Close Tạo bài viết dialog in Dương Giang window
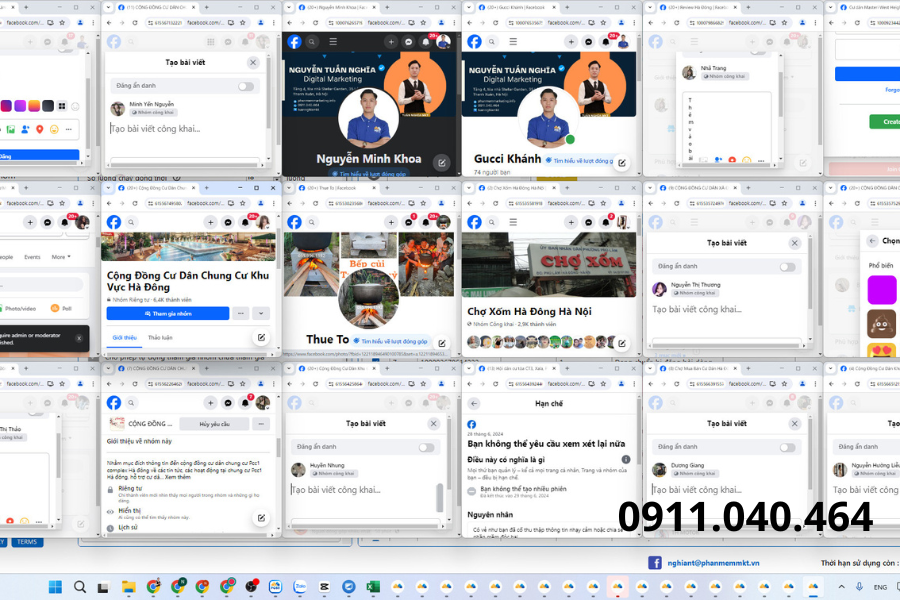Screen dimensions: 900x600 794,424
